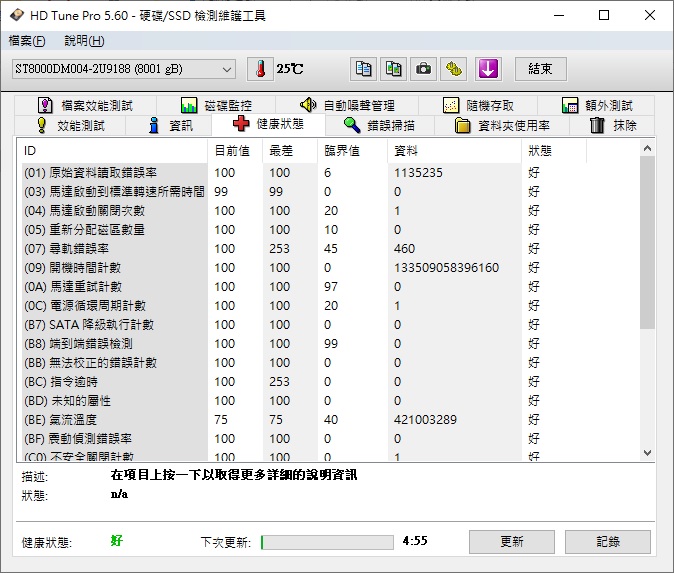Click the 臨界值 column header
Viewport: 674px width, 573px height.
[x=352, y=151]
